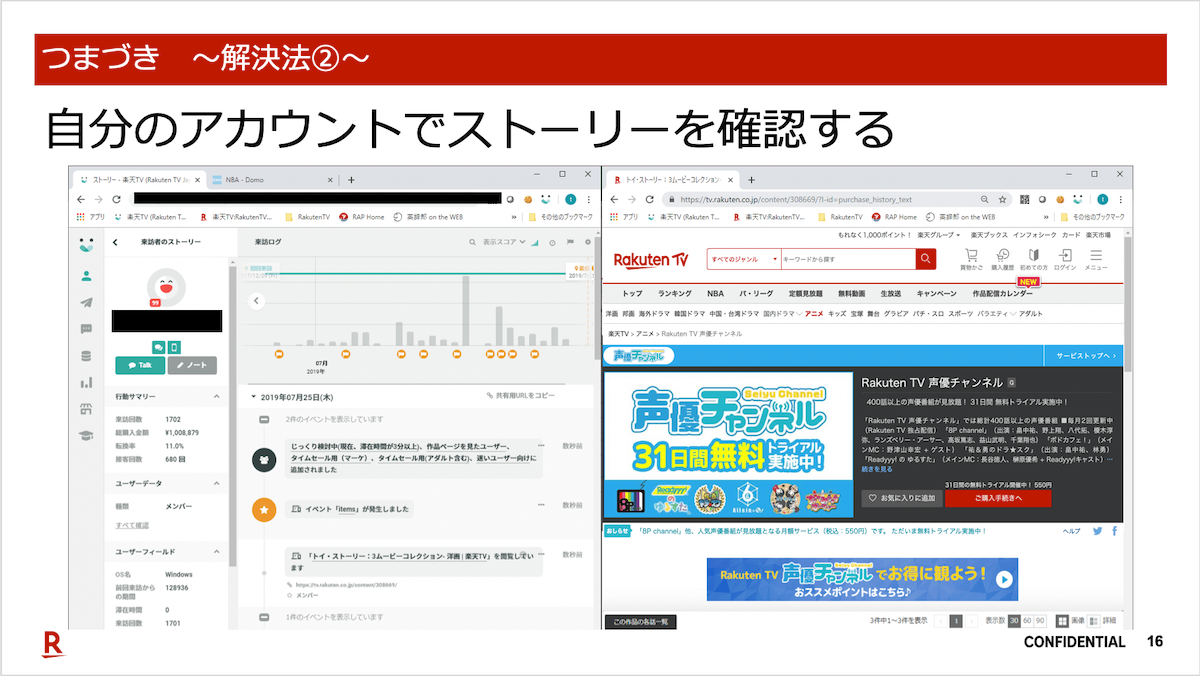Click 共有用URLをコピー link
Image resolution: width=1200 pixels, height=676 pixels.
pos(520,396)
